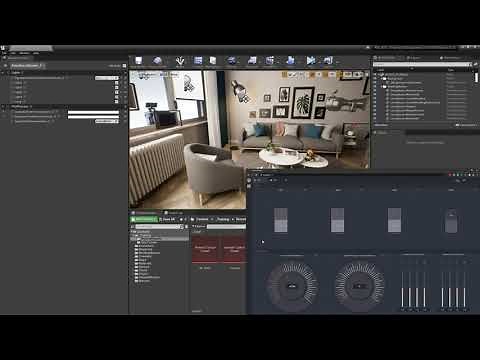Click the Build toolbar icon
The height and width of the screenshot is (360, 480).
click(x=290, y=61)
